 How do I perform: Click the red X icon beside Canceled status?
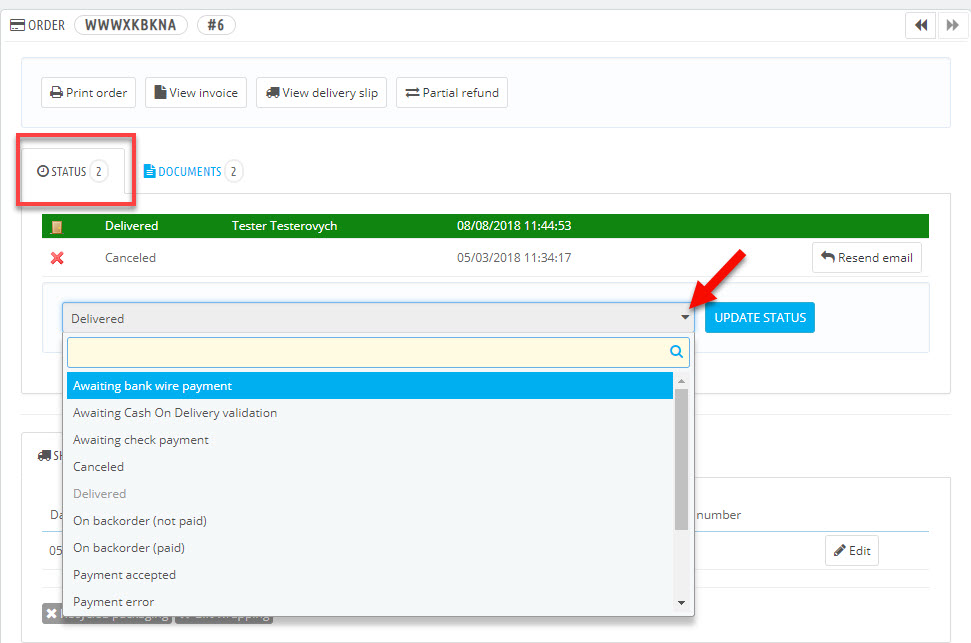point(57,257)
